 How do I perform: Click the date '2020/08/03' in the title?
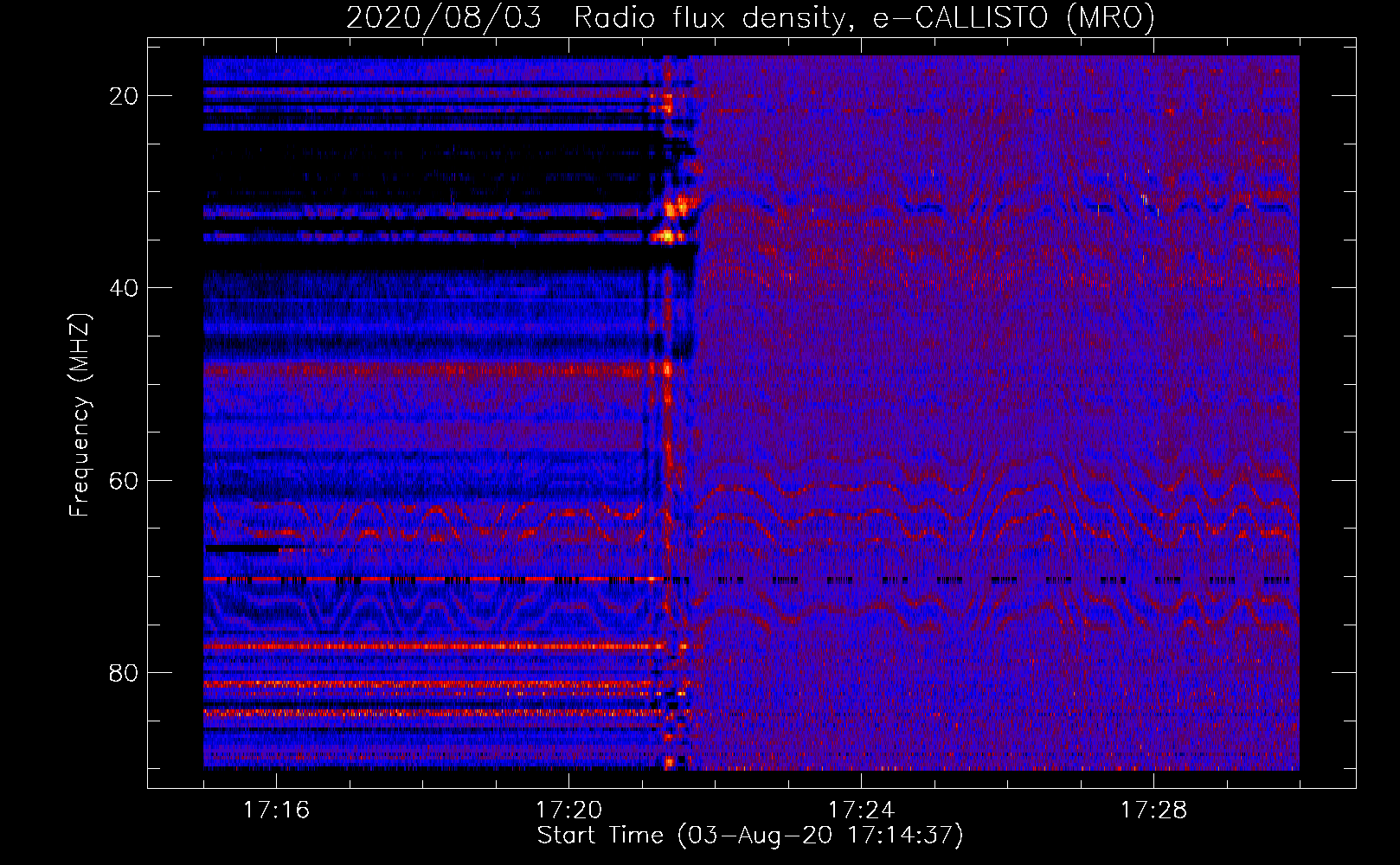click(x=444, y=18)
